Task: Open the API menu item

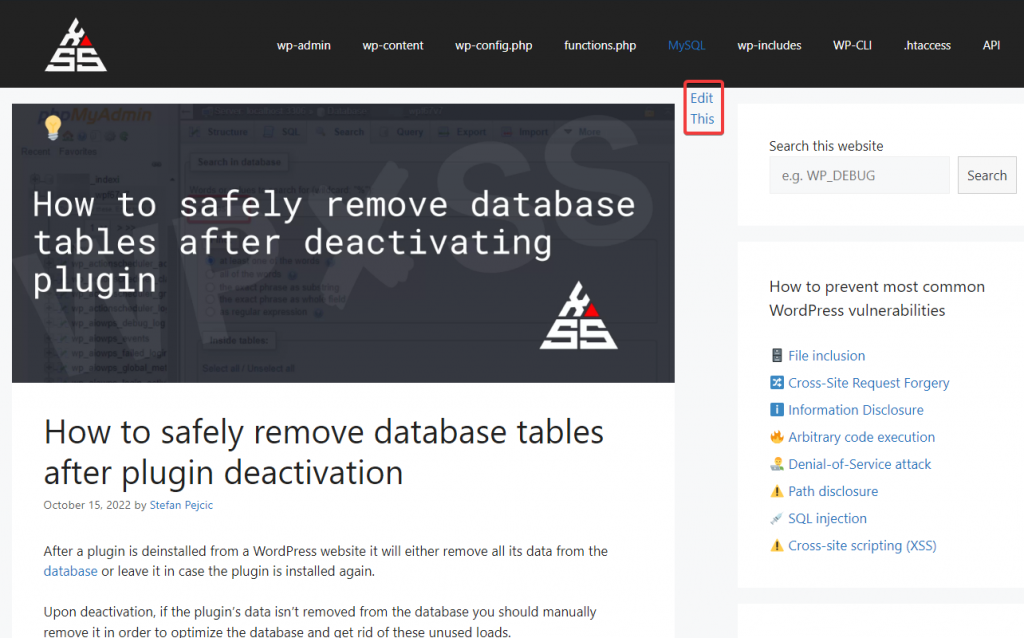Action: pos(991,46)
